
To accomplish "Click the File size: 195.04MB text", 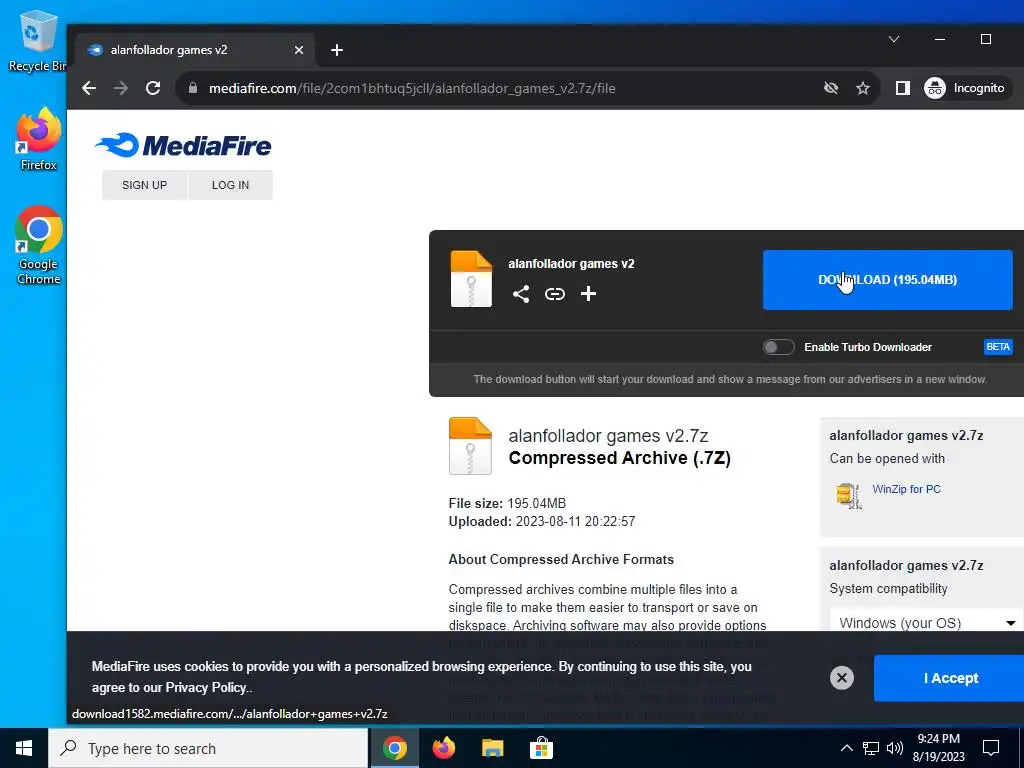I will click(x=507, y=504).
